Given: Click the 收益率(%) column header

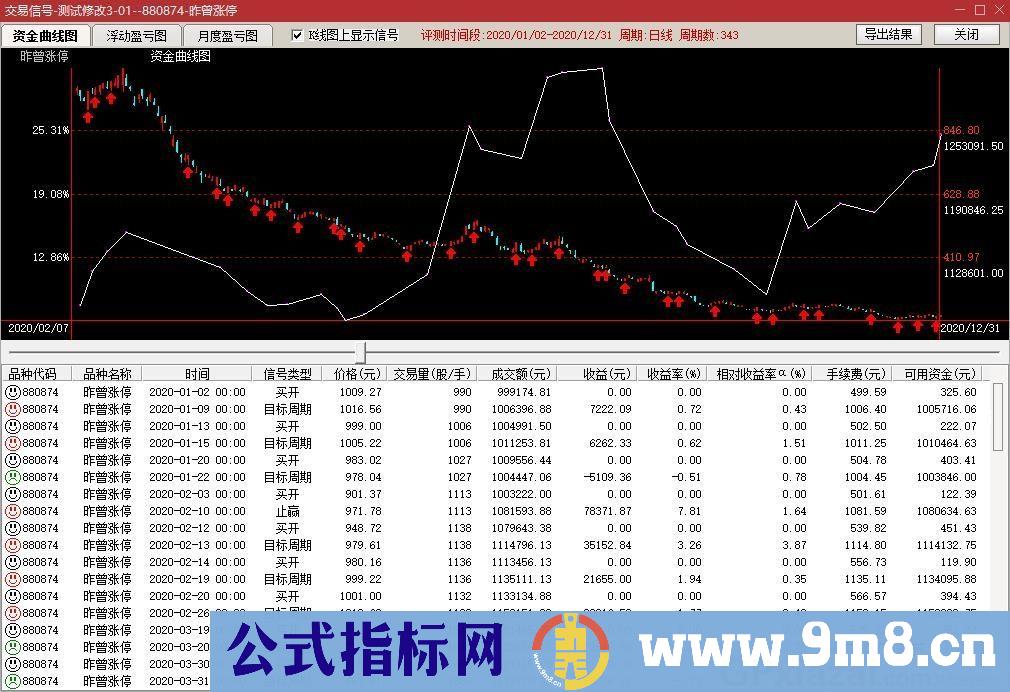Looking at the screenshot, I should coord(674,374).
